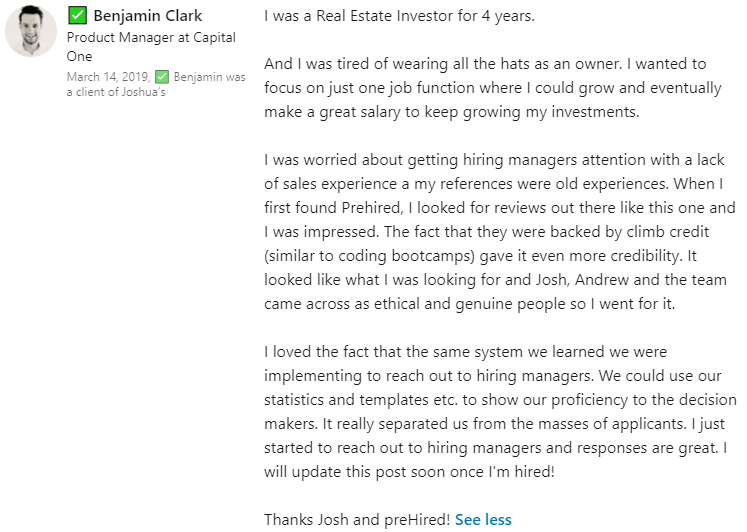Click the small green checkmark before 'Benjamin was'

pyautogui.click(x=161, y=76)
